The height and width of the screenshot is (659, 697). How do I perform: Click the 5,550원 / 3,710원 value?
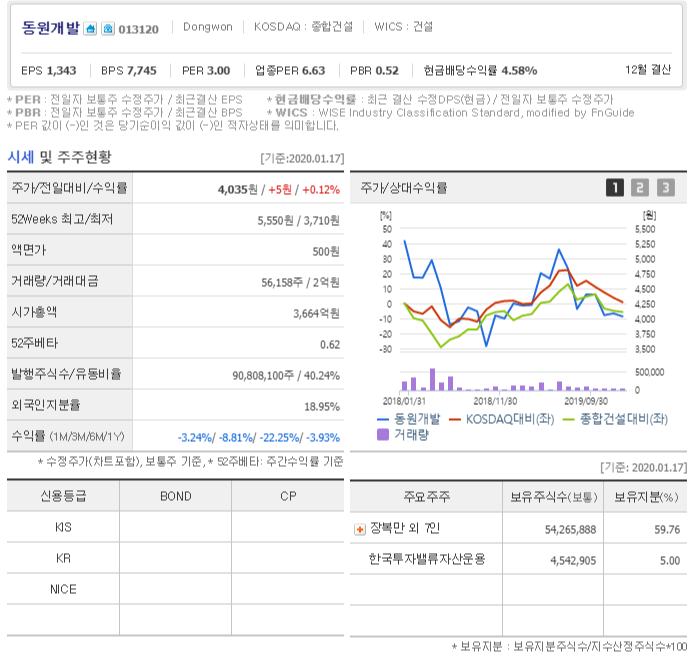pyautogui.click(x=298, y=220)
